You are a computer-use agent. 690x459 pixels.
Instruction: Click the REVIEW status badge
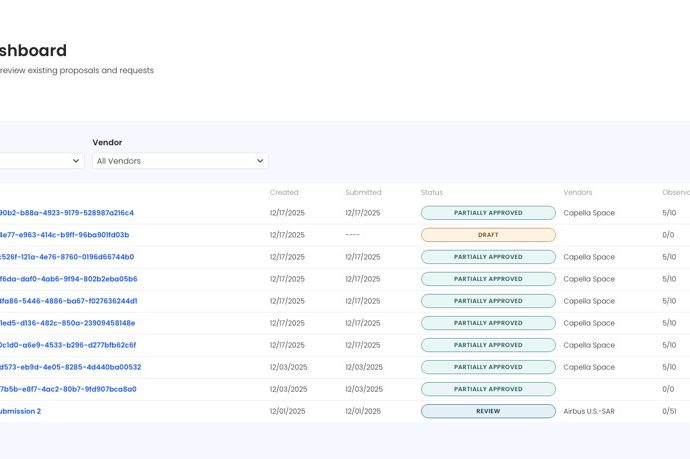[488, 411]
